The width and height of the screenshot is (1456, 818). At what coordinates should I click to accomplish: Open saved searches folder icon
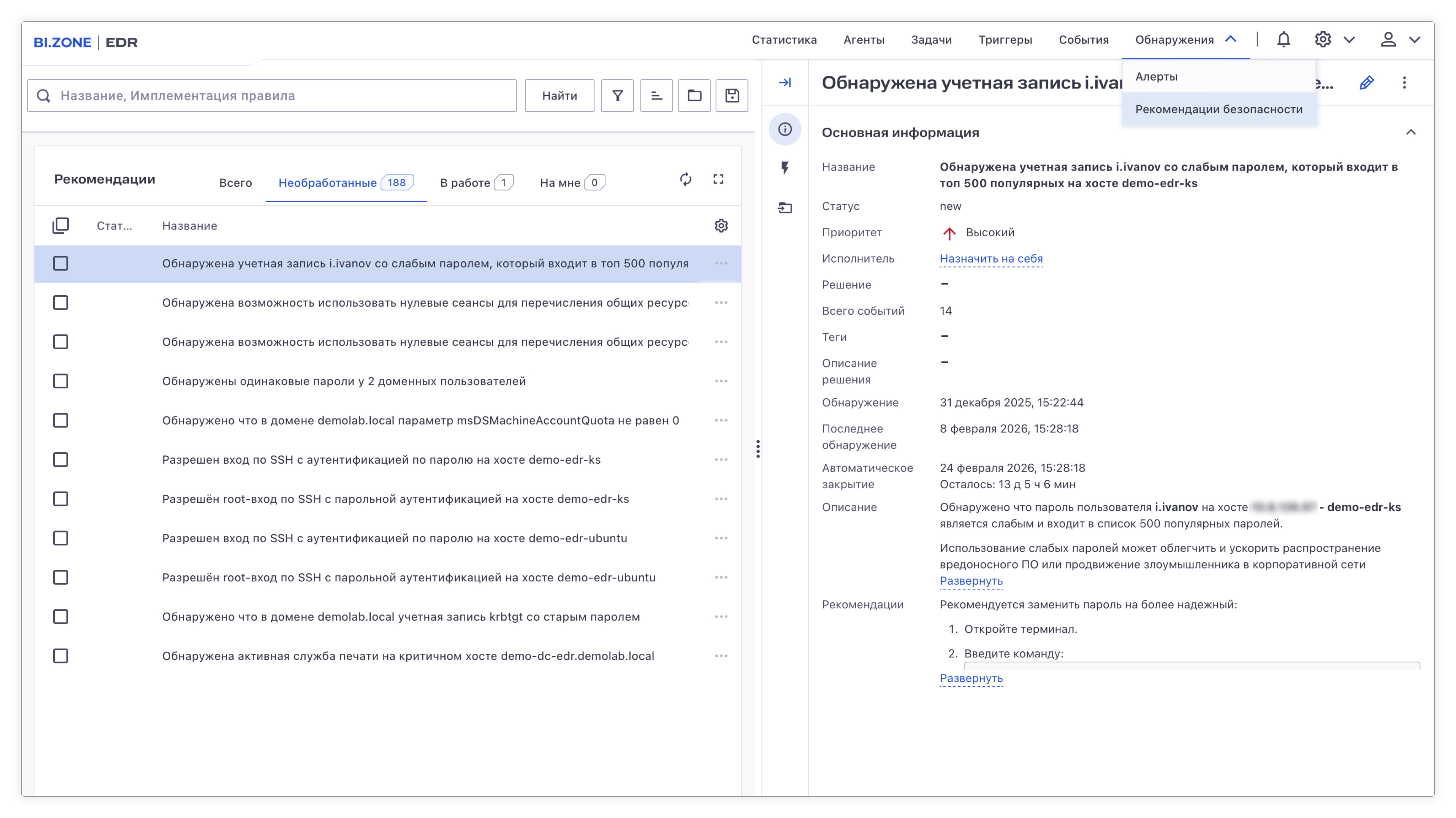[x=694, y=96]
